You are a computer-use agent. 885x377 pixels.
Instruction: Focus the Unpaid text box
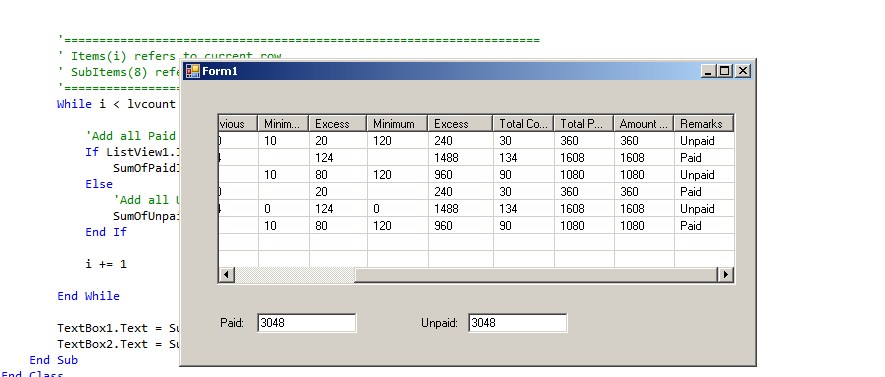click(x=518, y=323)
